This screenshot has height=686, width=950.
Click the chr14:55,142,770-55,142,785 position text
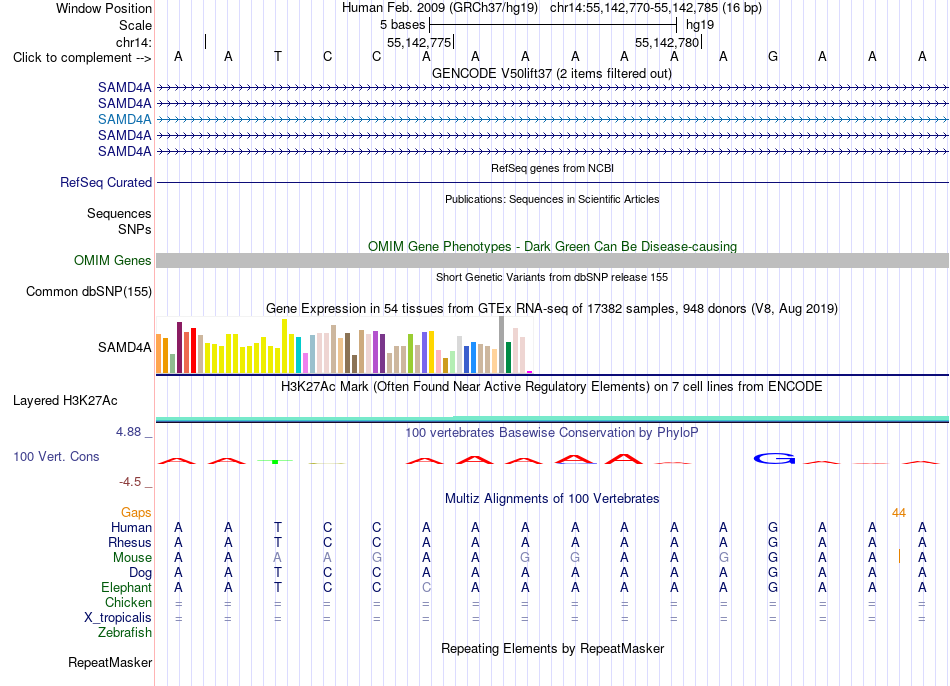656,8
